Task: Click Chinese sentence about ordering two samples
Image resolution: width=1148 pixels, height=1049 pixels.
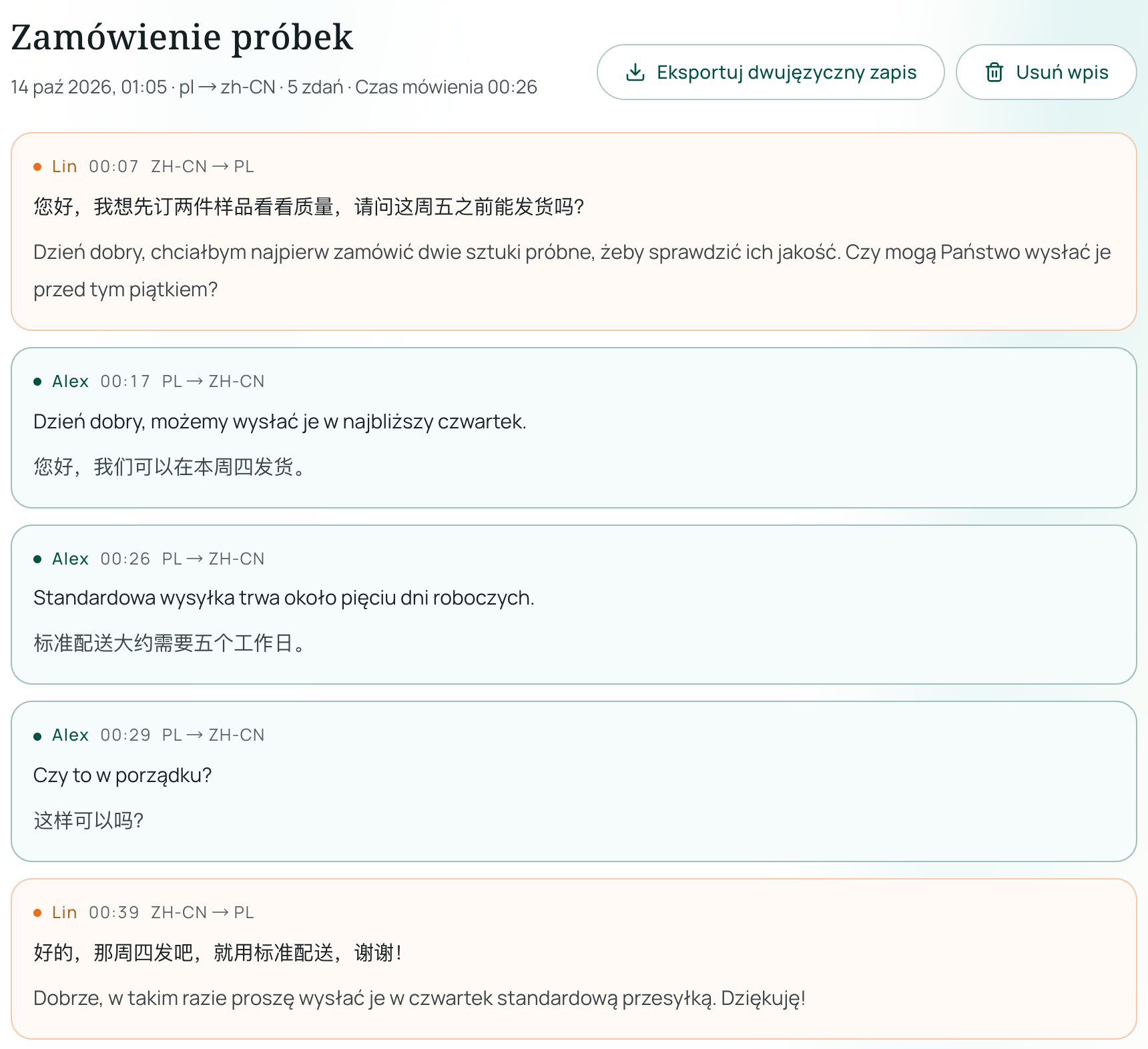Action: pyautogui.click(x=309, y=207)
